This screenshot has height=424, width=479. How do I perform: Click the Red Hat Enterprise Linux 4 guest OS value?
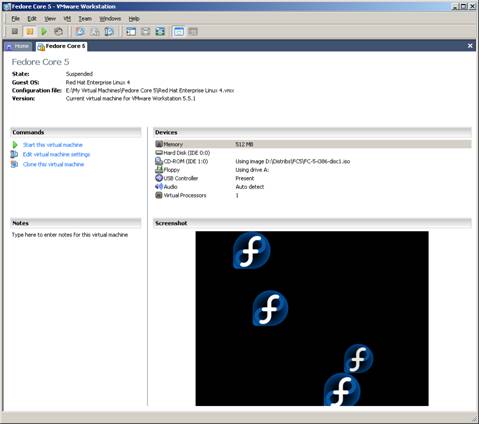[x=98, y=82]
